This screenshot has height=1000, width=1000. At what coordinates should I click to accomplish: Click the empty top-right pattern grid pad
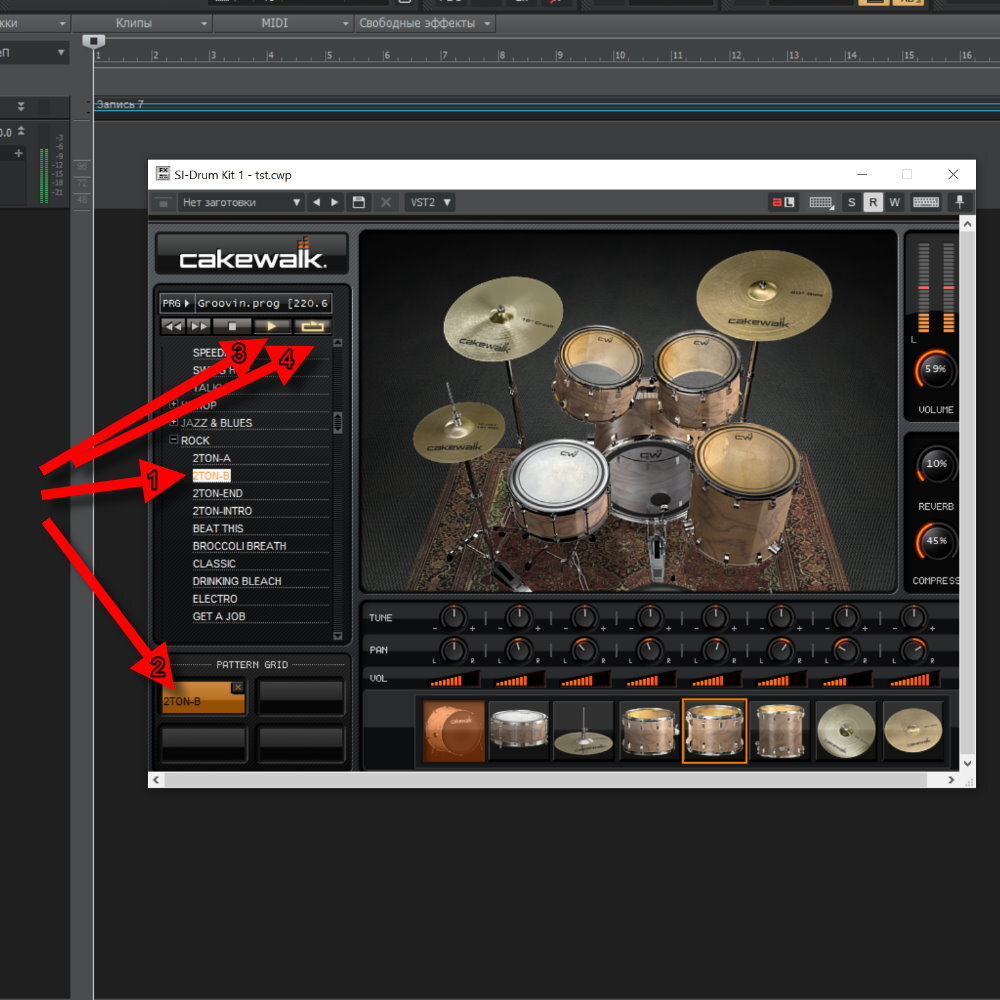click(x=301, y=697)
